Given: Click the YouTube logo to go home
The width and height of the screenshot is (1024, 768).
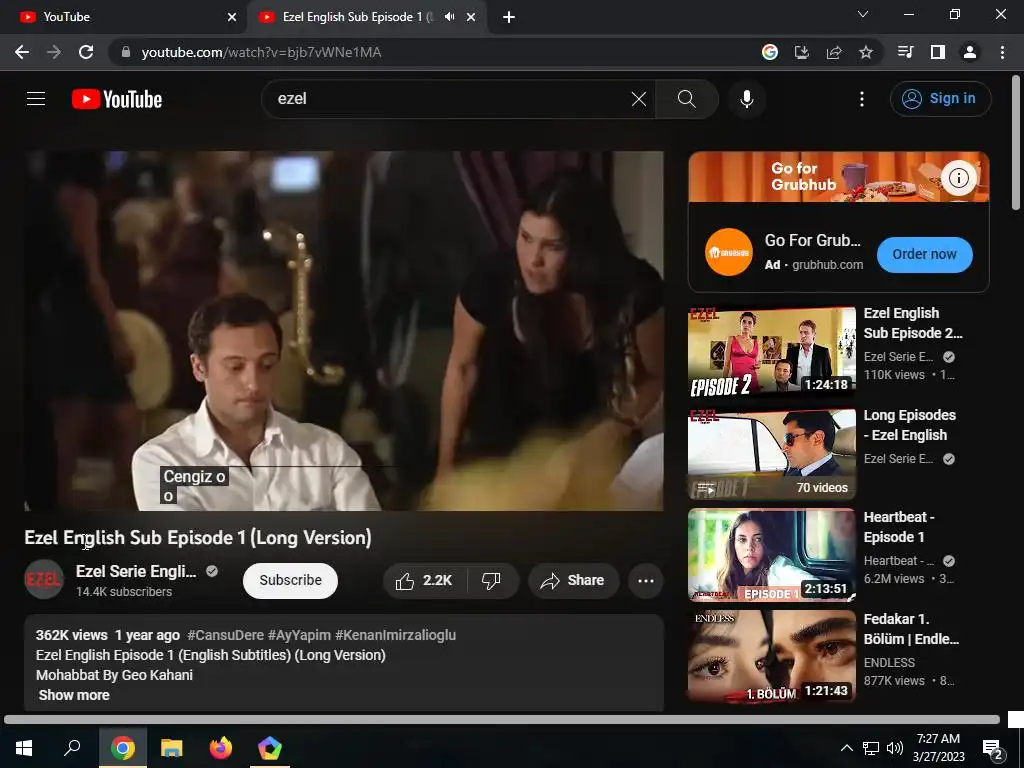Looking at the screenshot, I should (117, 99).
